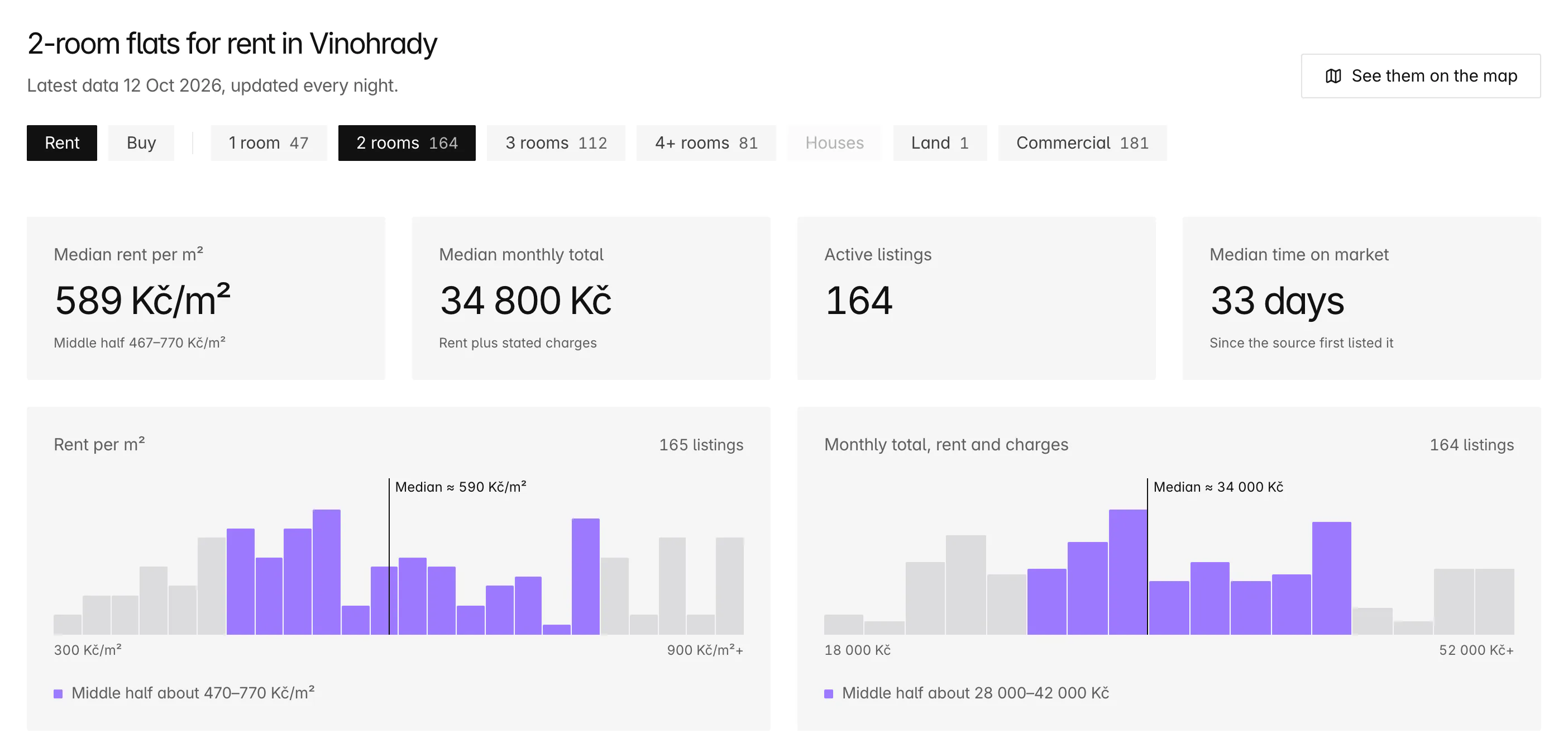The width and height of the screenshot is (1568, 742).
Task: Click the 'Monthly total, rent and charges' chart title
Action: (x=946, y=445)
